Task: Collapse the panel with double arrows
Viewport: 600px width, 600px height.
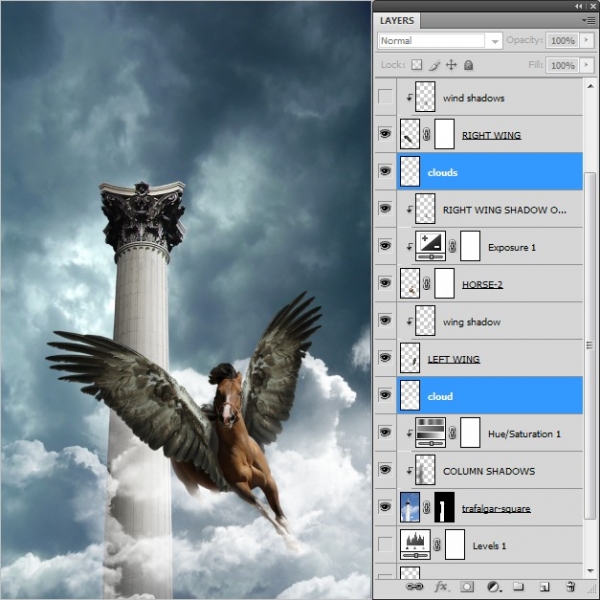Action: [579, 6]
